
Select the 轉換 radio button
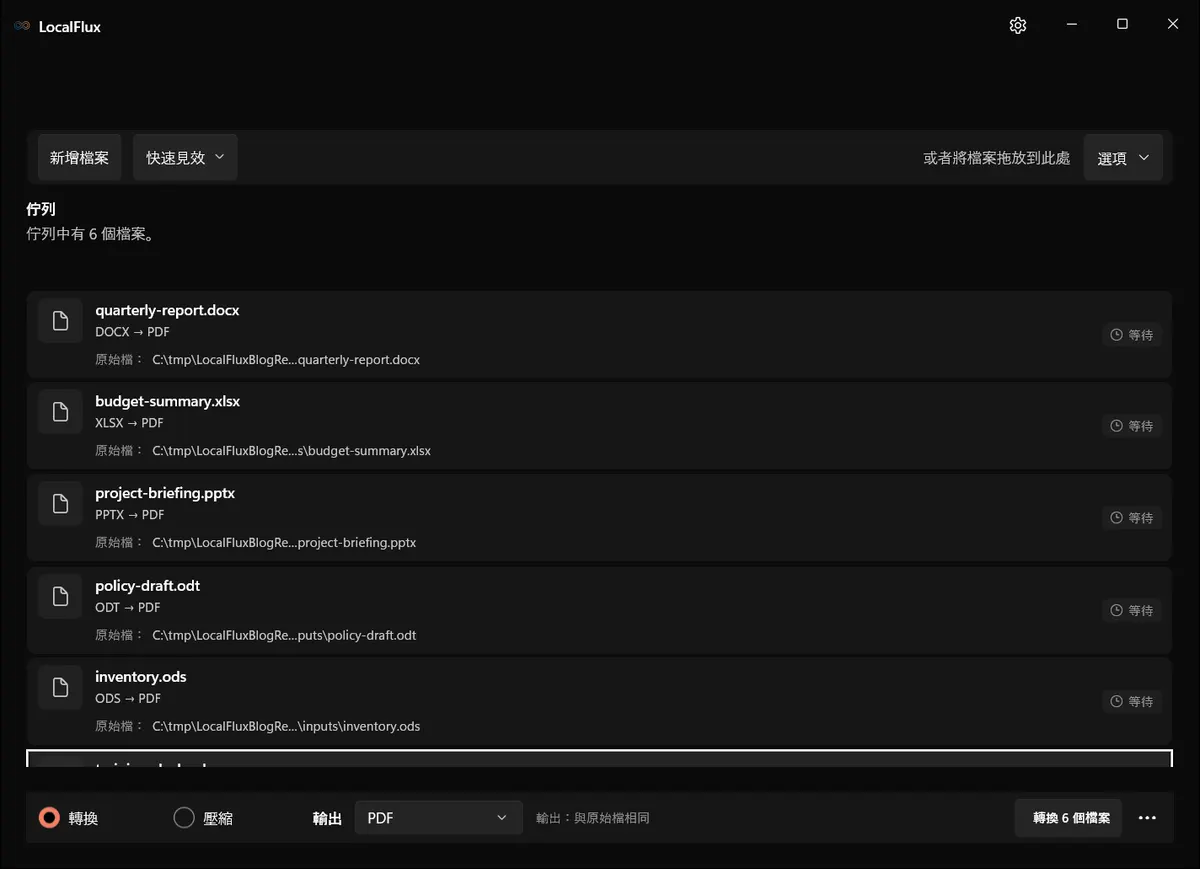pos(49,818)
